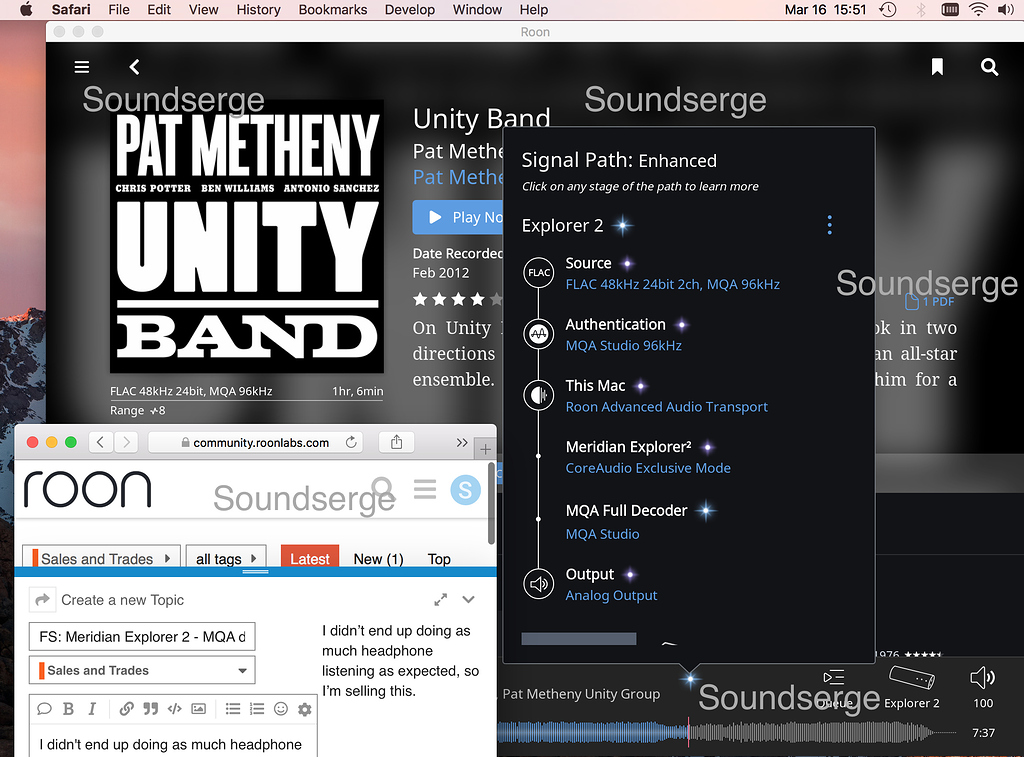1024x757 pixels.
Task: Click the bookmark icon in Roon
Action: [937, 67]
